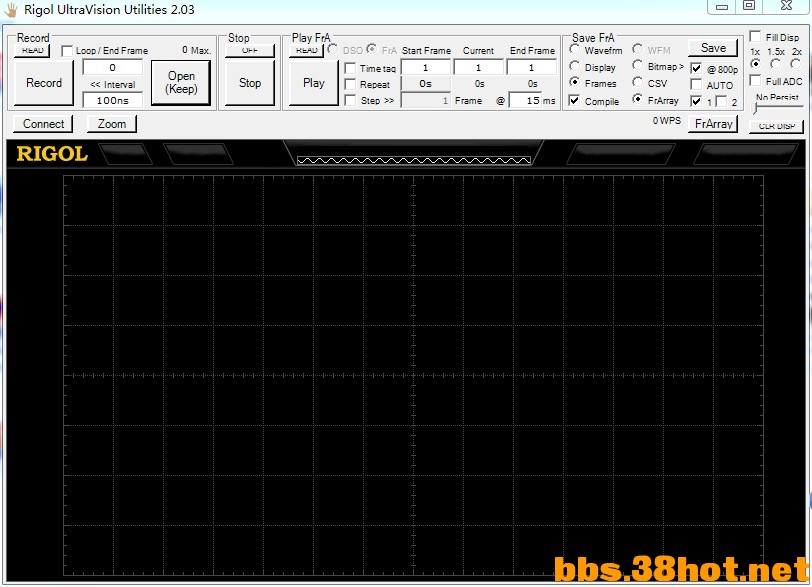Uncheck the Compile checkbox

tap(574, 100)
